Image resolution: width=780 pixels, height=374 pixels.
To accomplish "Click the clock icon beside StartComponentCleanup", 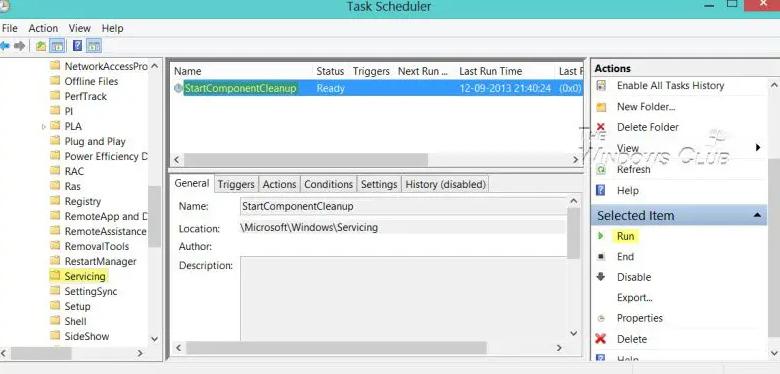I will (x=179, y=89).
